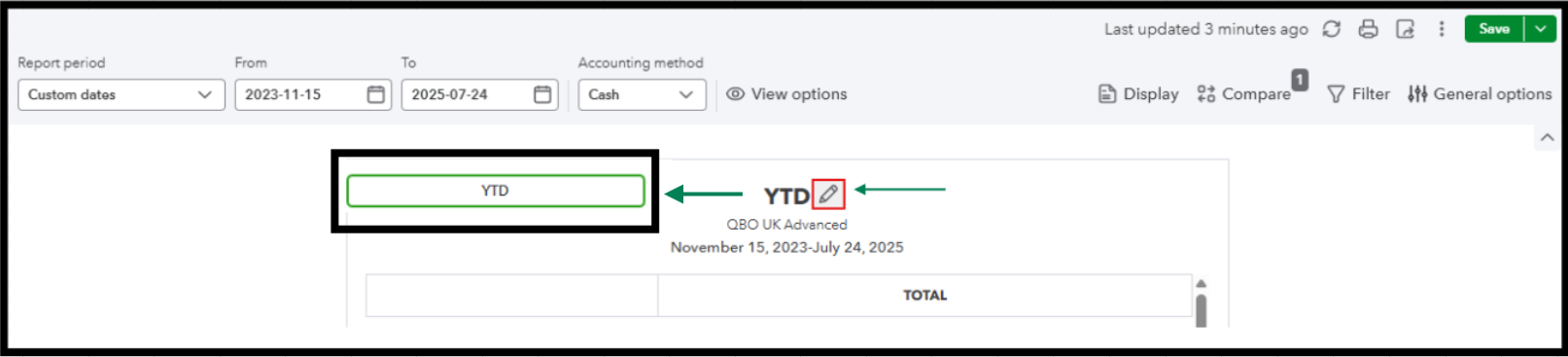The width and height of the screenshot is (1568, 357).
Task: Click the YTD report name text field
Action: (x=496, y=191)
